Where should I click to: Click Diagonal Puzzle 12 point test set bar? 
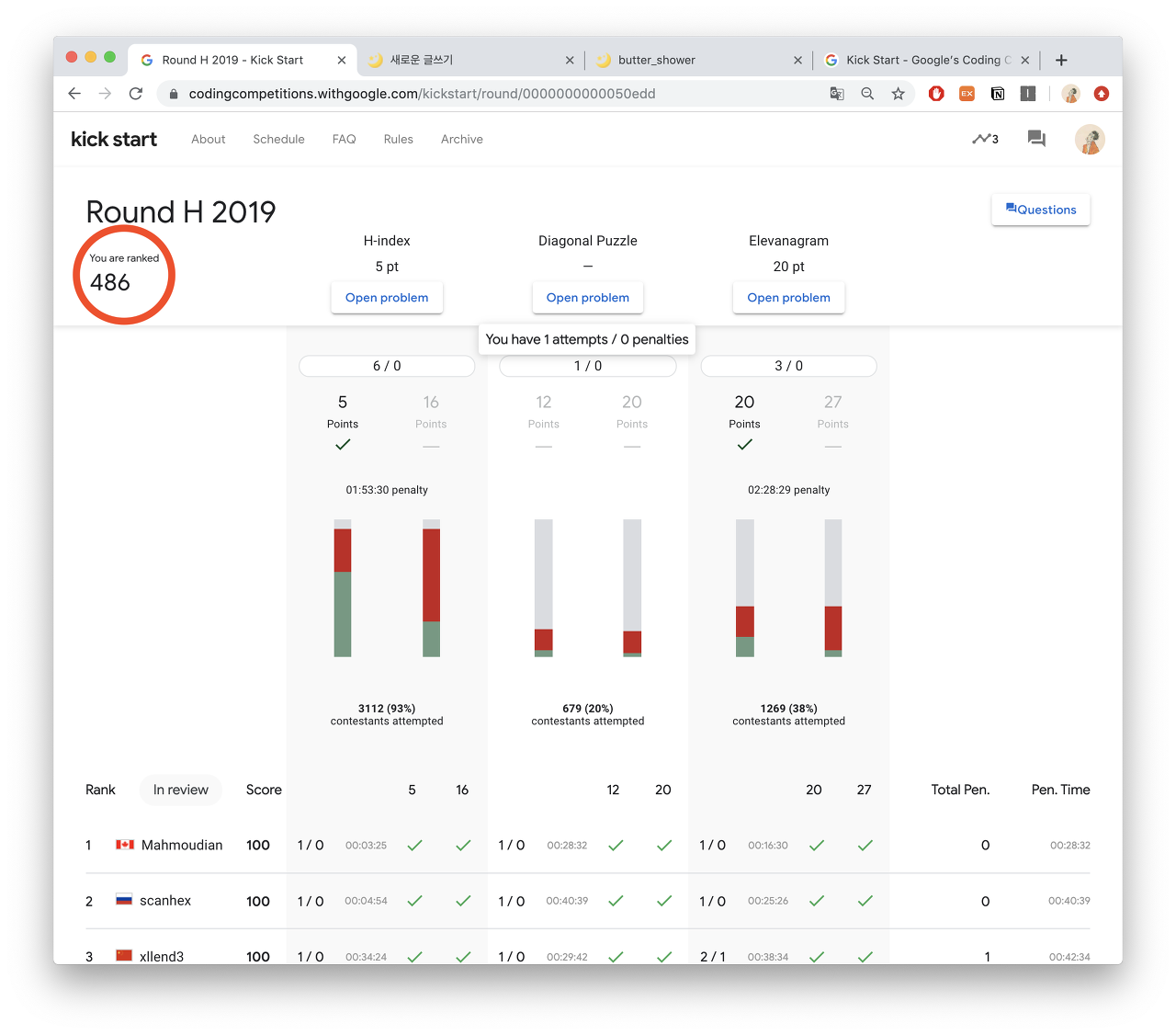[x=544, y=588]
